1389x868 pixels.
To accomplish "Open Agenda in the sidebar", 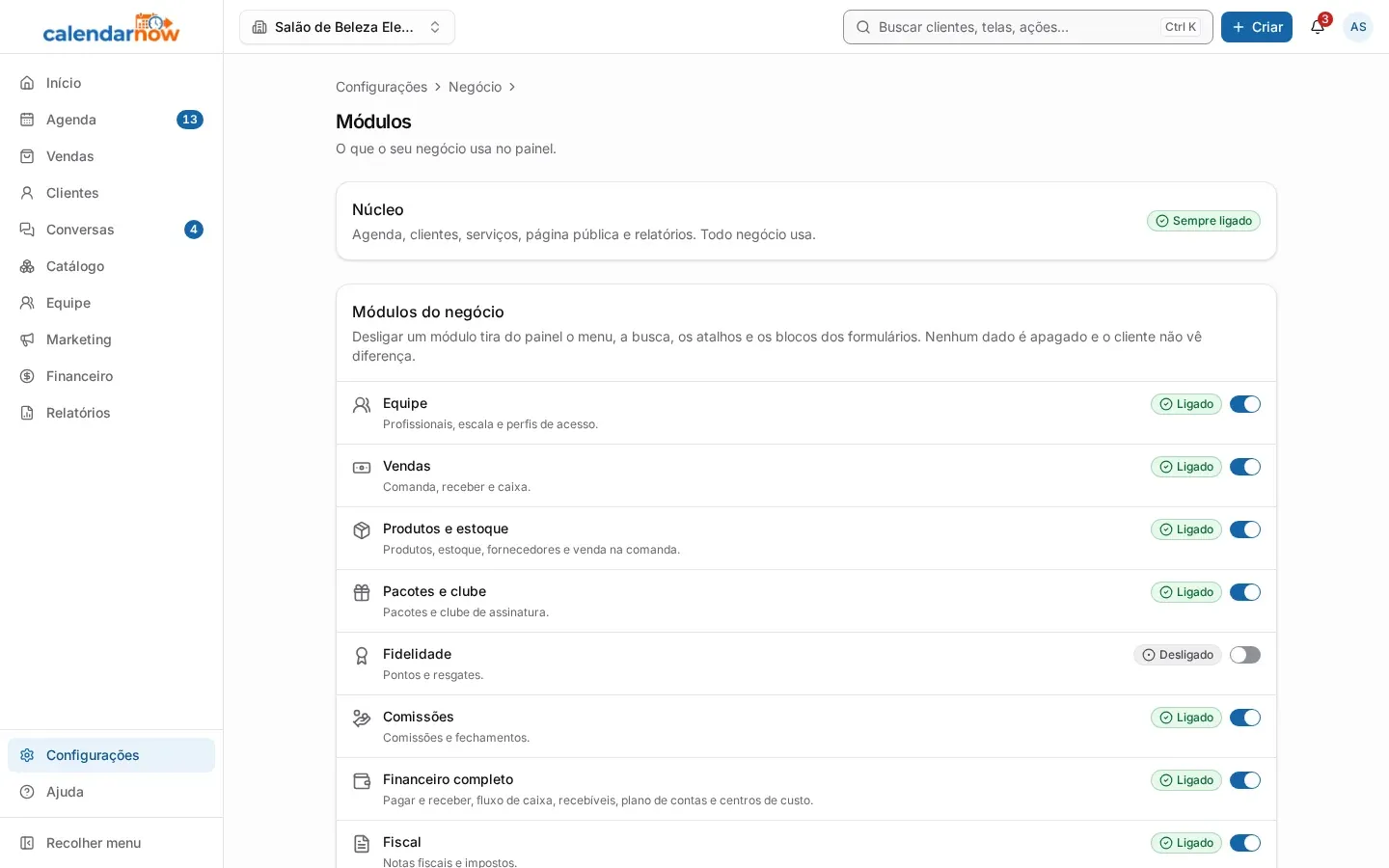I will click(111, 120).
